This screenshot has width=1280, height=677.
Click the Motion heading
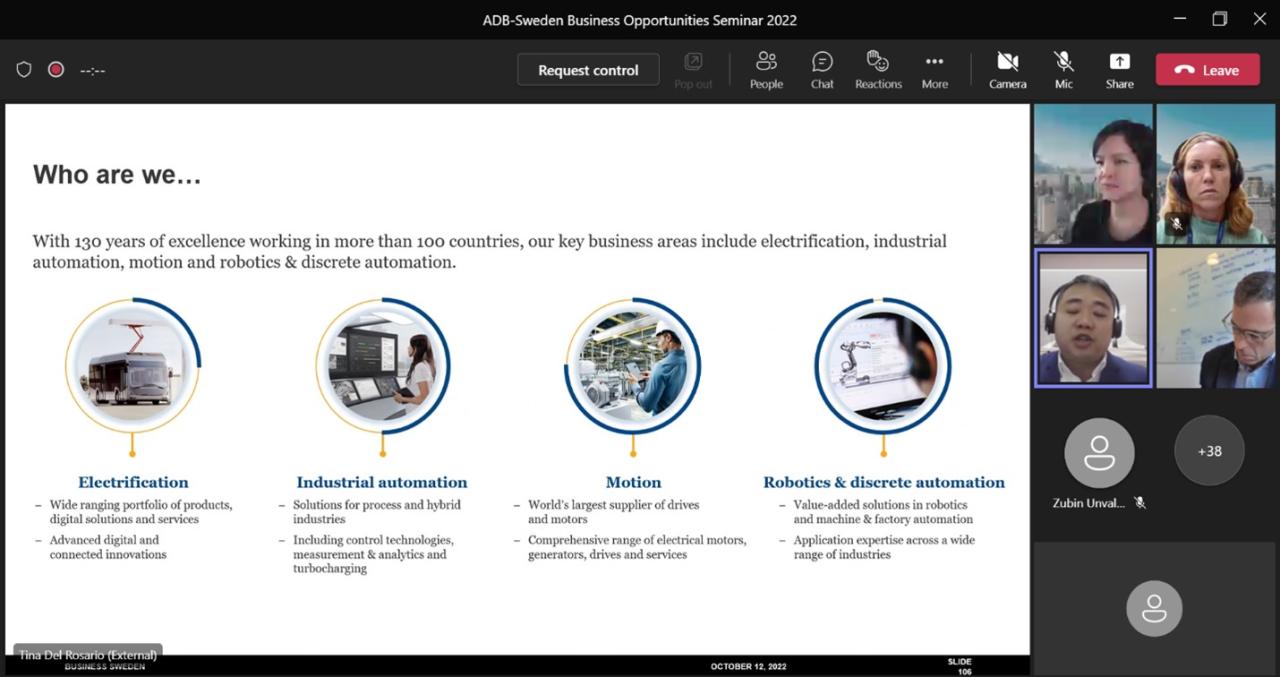(633, 482)
